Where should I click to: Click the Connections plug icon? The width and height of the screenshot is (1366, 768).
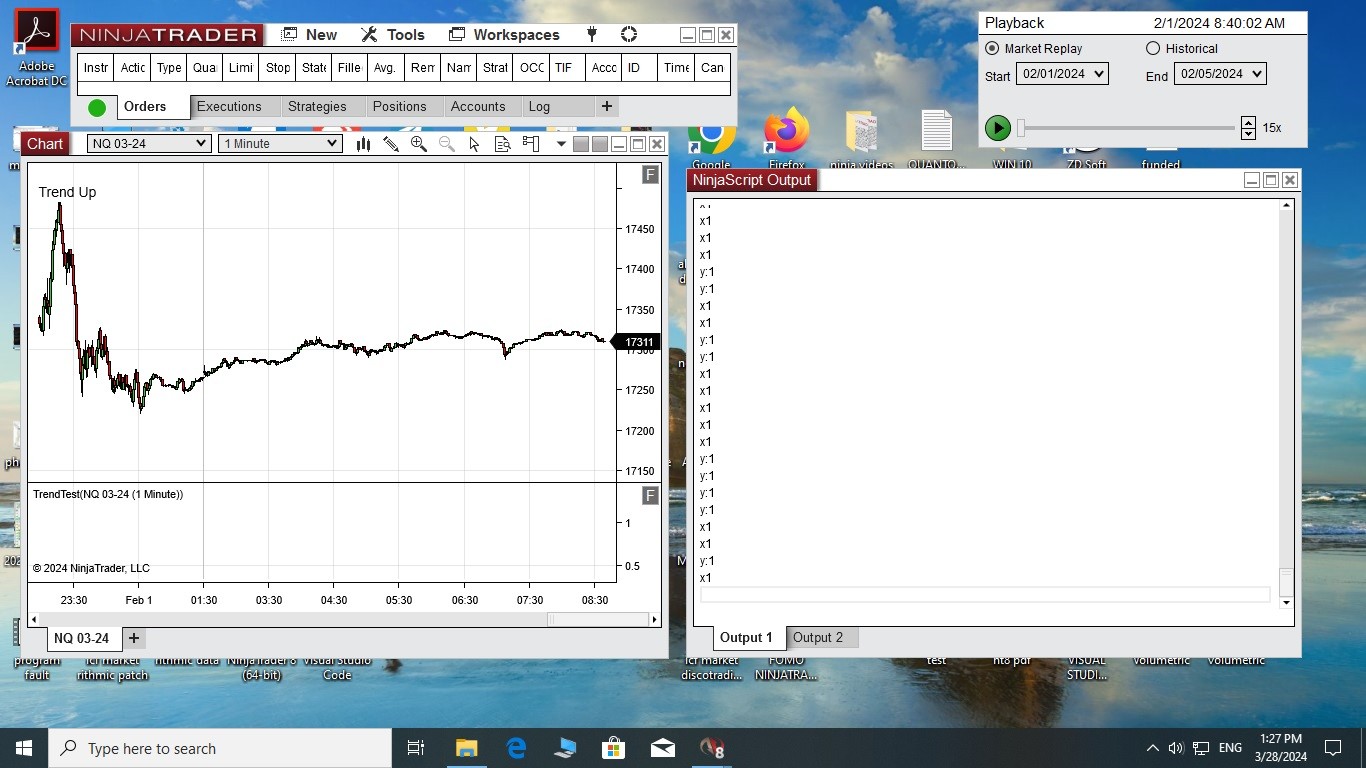tap(592, 35)
